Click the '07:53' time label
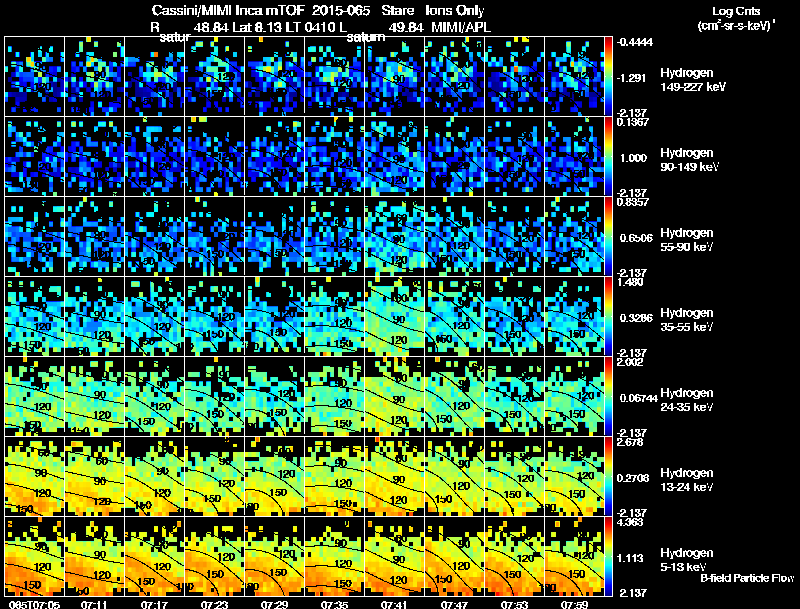The height and width of the screenshot is (609, 800). (514, 605)
